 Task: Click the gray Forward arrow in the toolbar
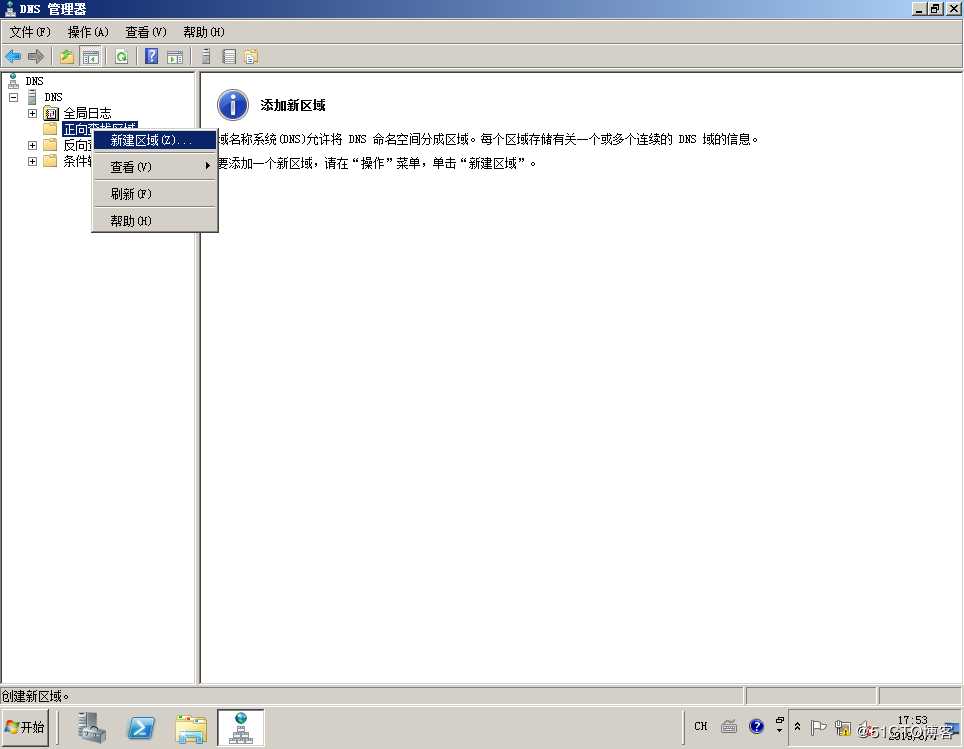click(36, 57)
